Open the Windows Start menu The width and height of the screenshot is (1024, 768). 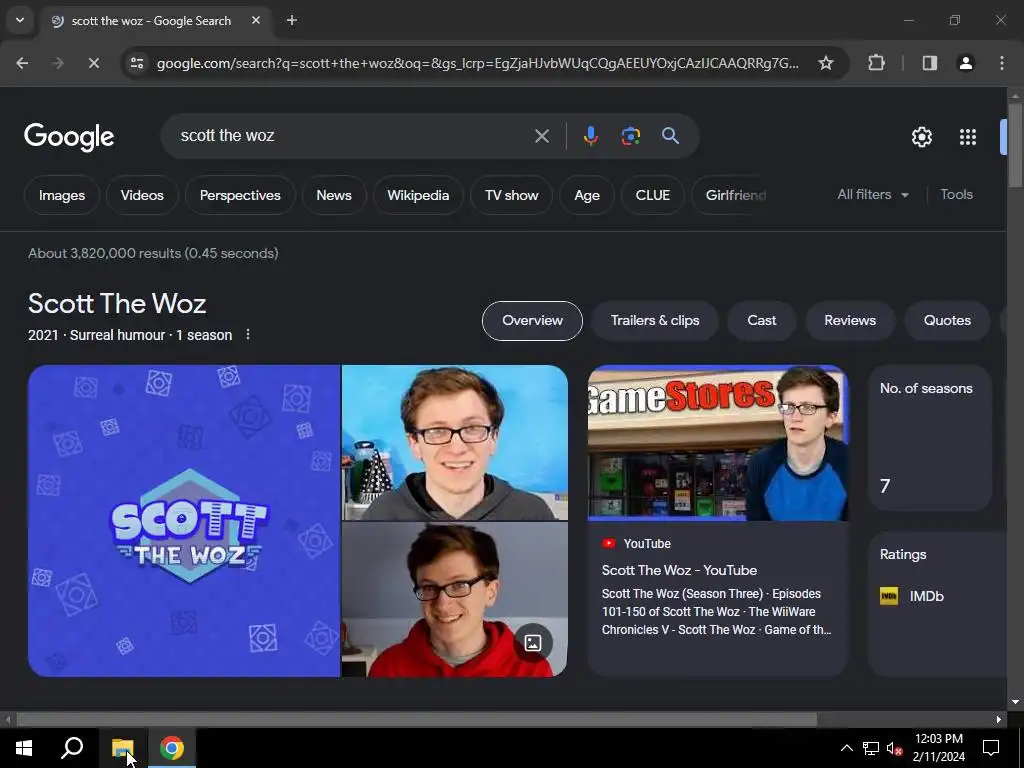(x=24, y=748)
